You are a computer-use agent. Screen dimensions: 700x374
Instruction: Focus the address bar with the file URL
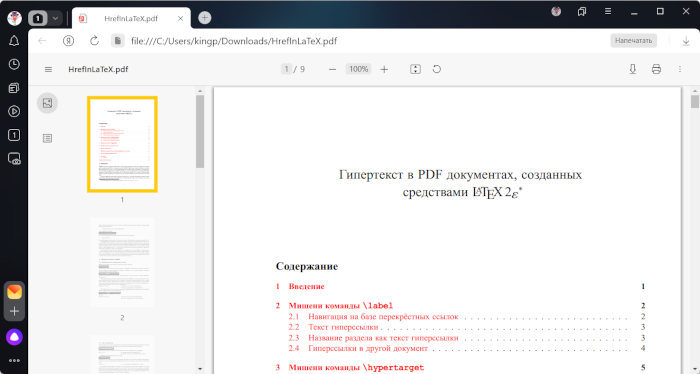234,41
